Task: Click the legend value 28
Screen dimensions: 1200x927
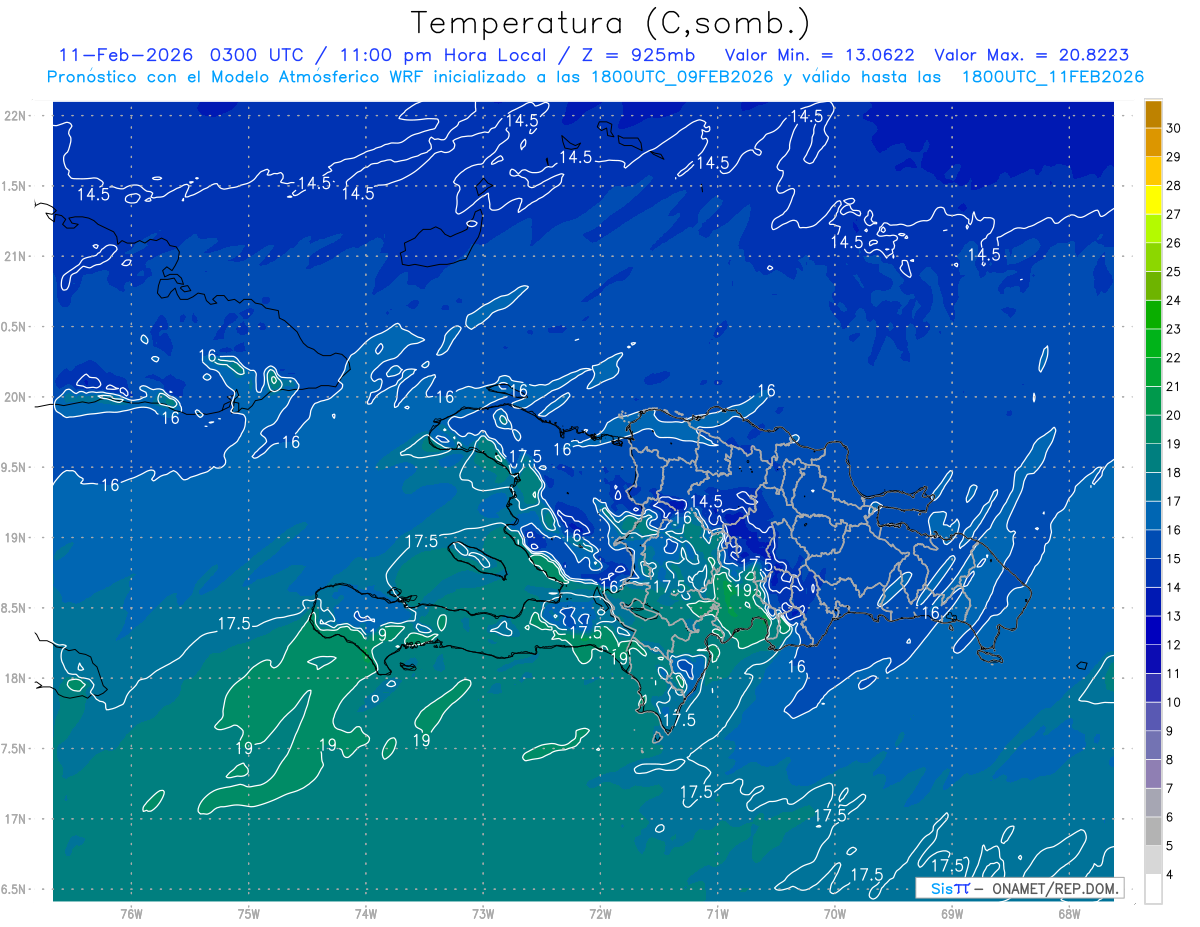Action: click(x=1173, y=186)
